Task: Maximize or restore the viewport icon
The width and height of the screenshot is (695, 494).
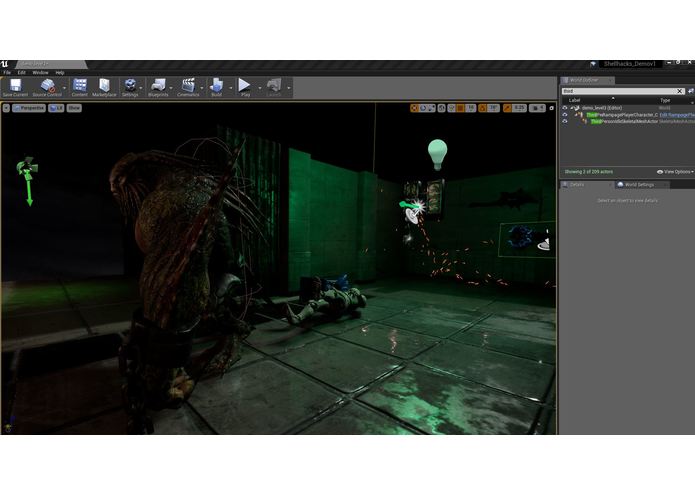Action: point(551,108)
